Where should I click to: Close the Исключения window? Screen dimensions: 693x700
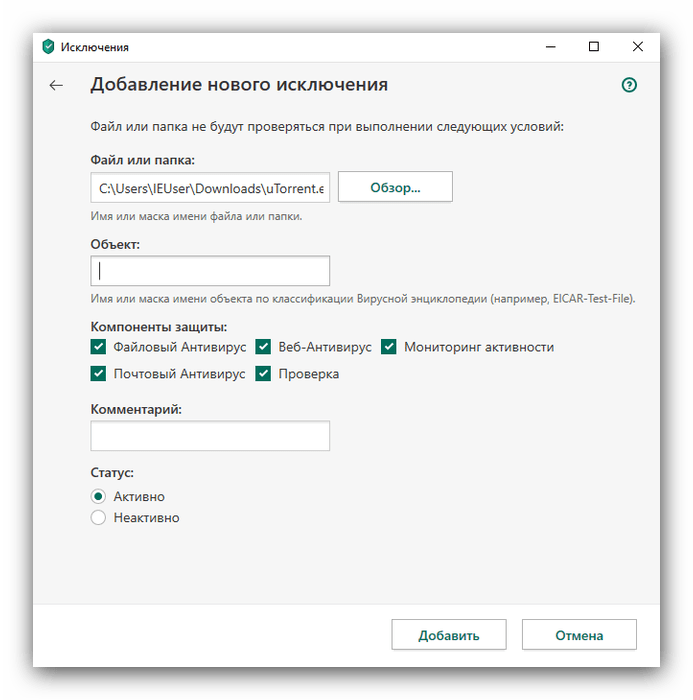(x=637, y=46)
